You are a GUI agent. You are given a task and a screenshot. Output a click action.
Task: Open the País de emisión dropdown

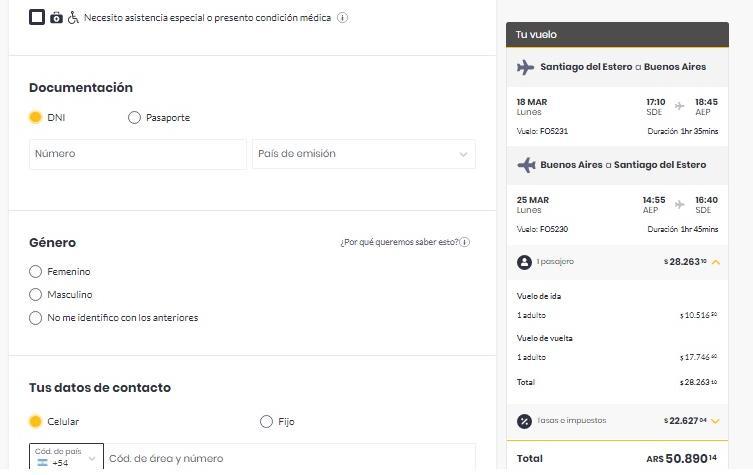(x=363, y=154)
